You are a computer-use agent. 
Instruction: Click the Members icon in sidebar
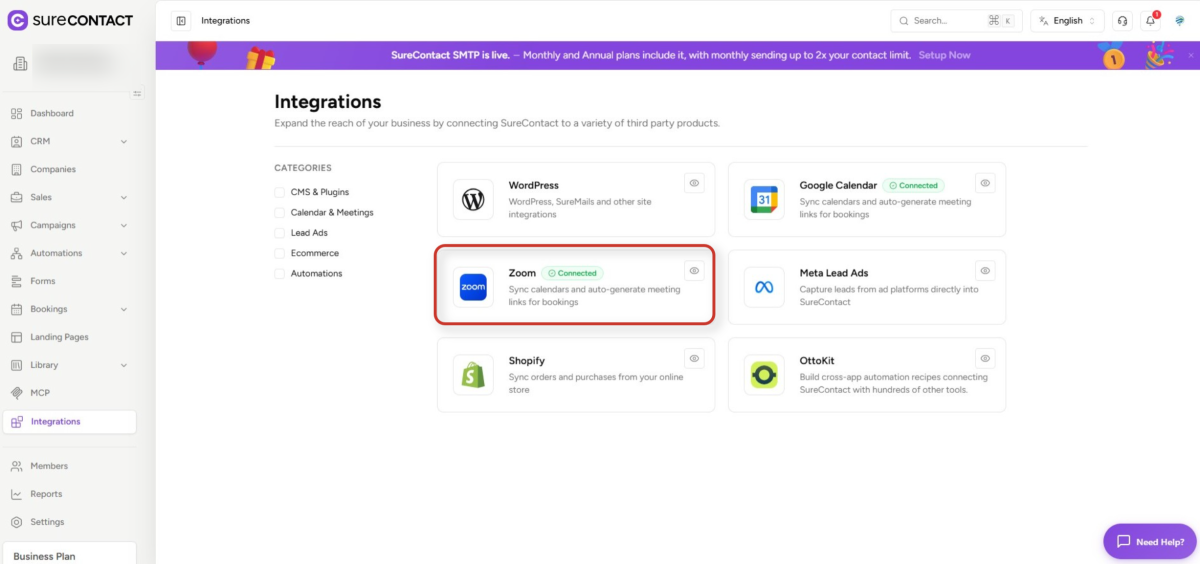point(17,466)
